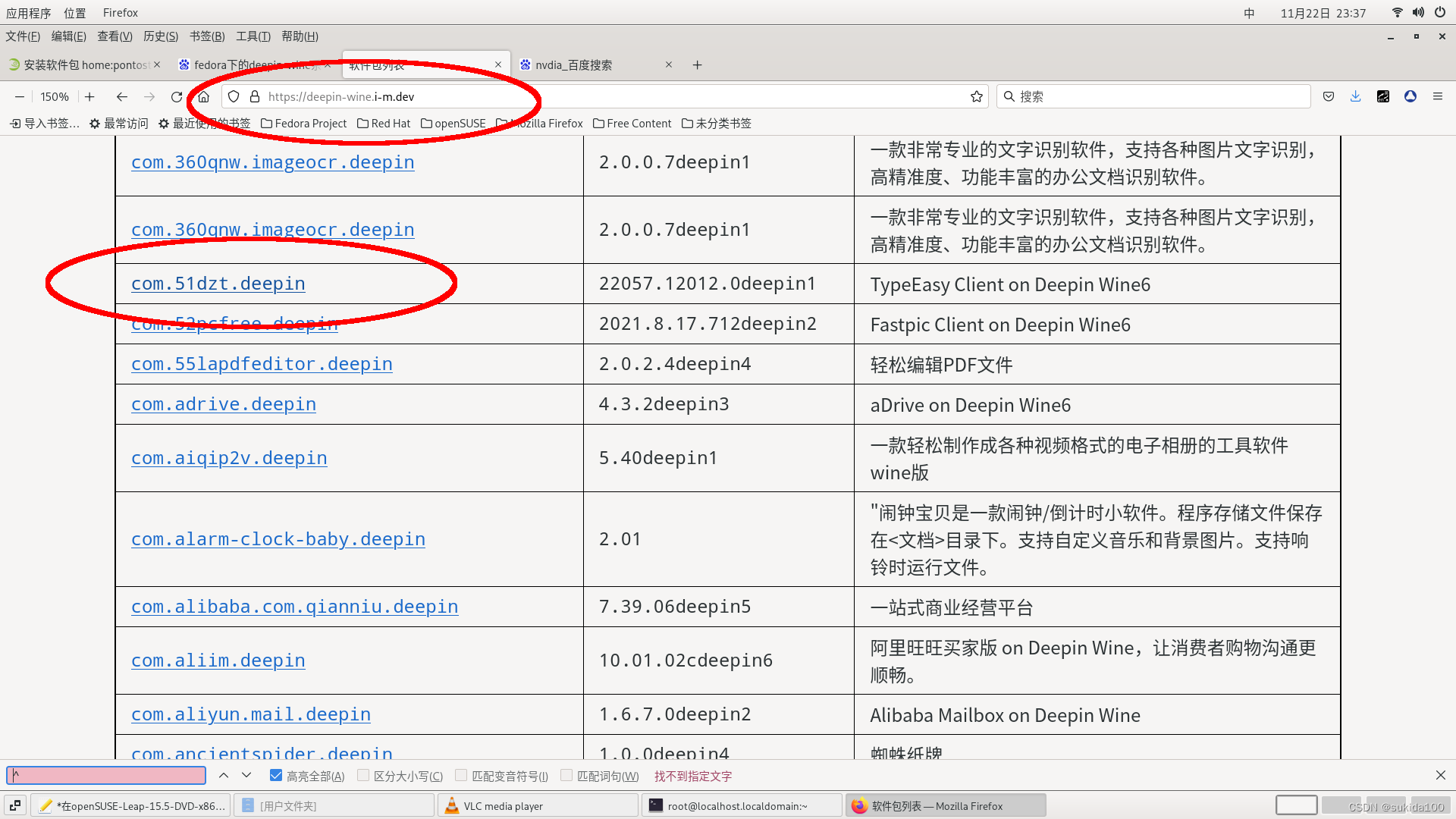
Task: Open the 书签(B) bookmarks menu
Action: click(206, 36)
